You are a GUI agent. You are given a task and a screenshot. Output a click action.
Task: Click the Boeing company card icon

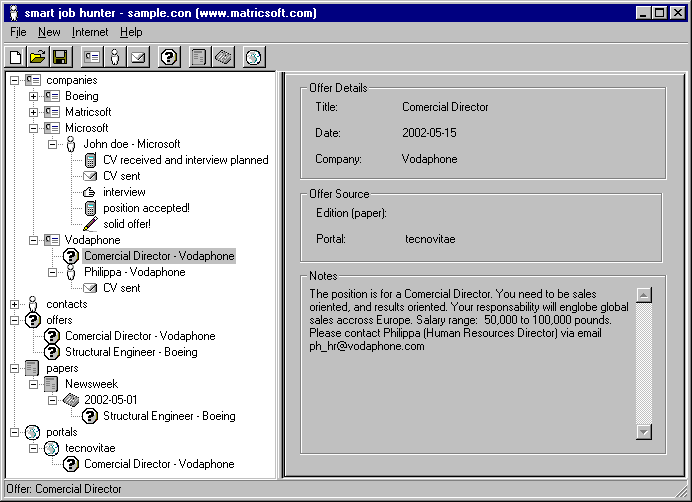[52, 96]
